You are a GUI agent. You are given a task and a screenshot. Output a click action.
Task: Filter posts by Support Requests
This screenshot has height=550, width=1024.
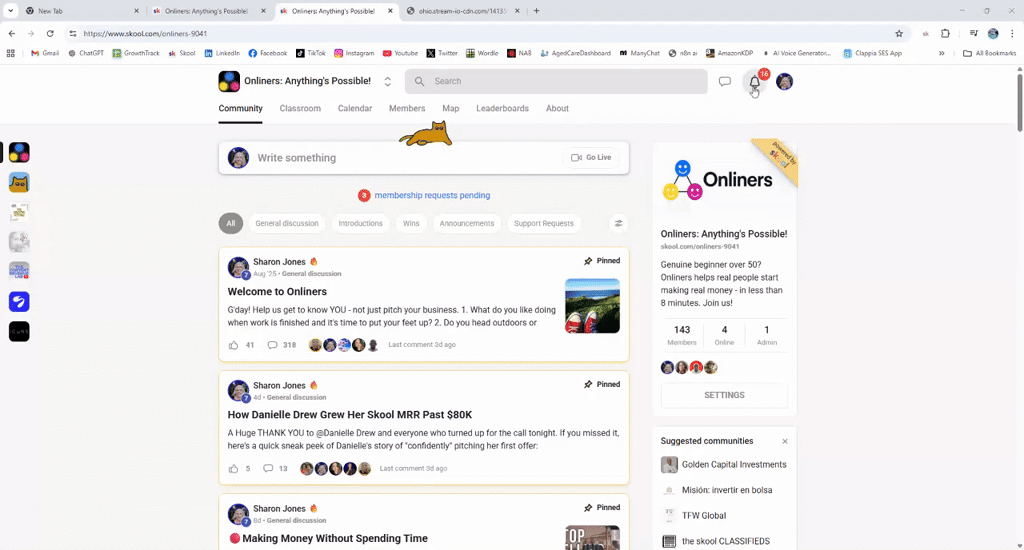click(x=543, y=223)
